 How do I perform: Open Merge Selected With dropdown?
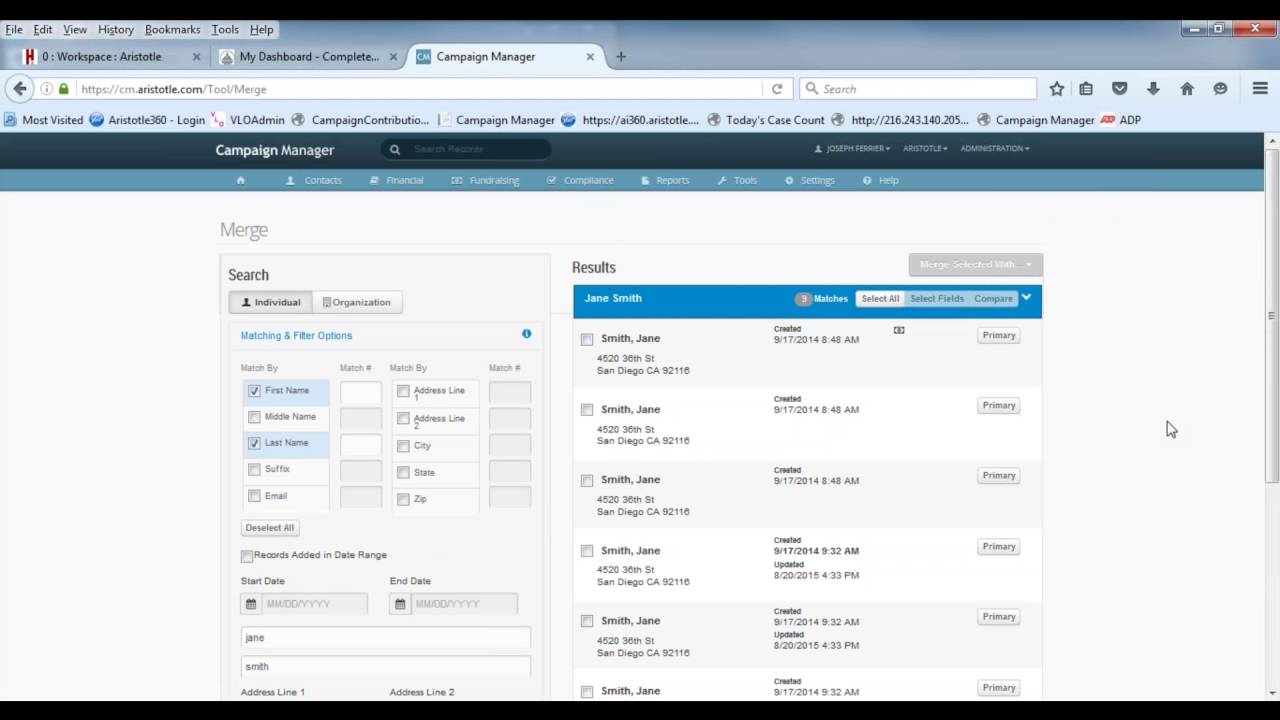(975, 264)
